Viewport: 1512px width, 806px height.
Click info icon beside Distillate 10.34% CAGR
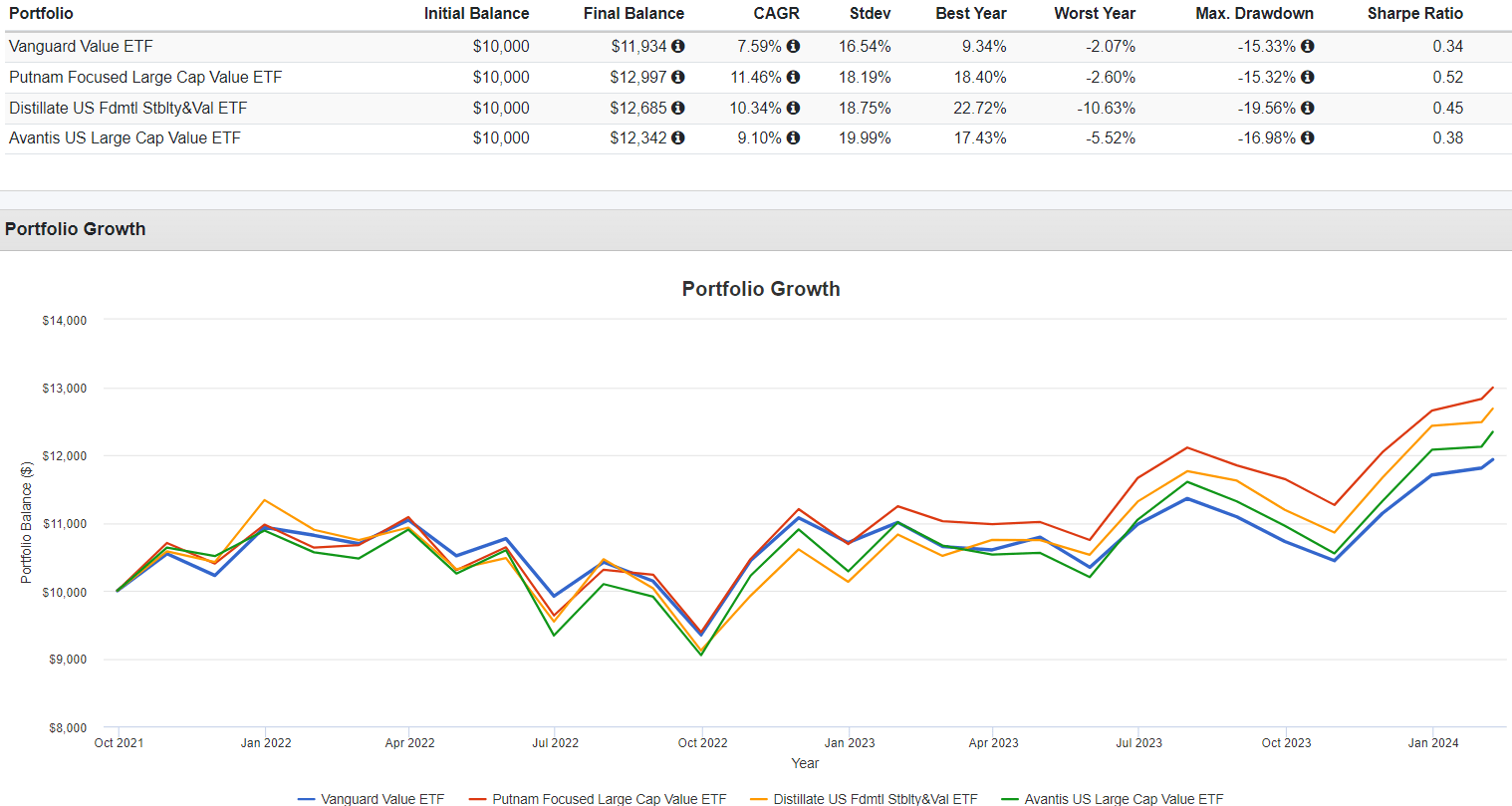(x=793, y=108)
